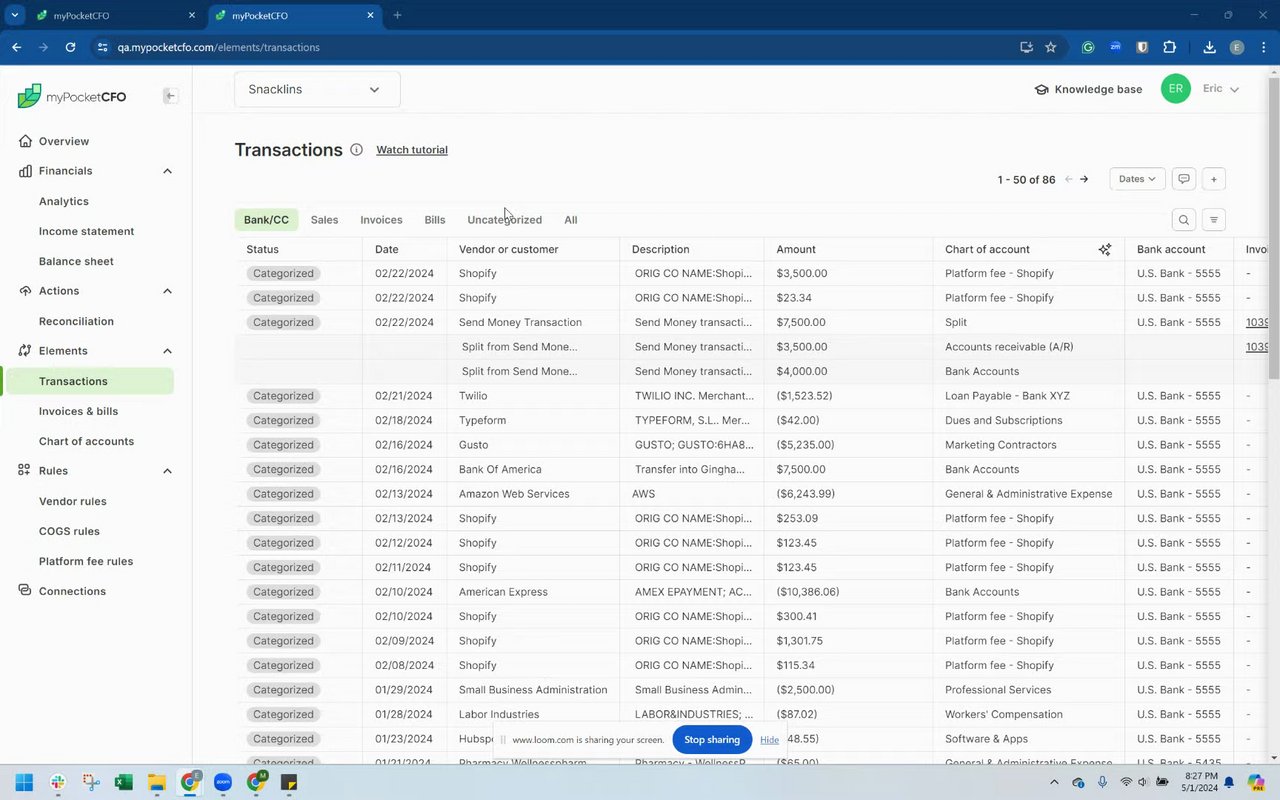Viewport: 1280px width, 800px height.
Task: Open the Chrome three-dot menu
Action: 1263,47
